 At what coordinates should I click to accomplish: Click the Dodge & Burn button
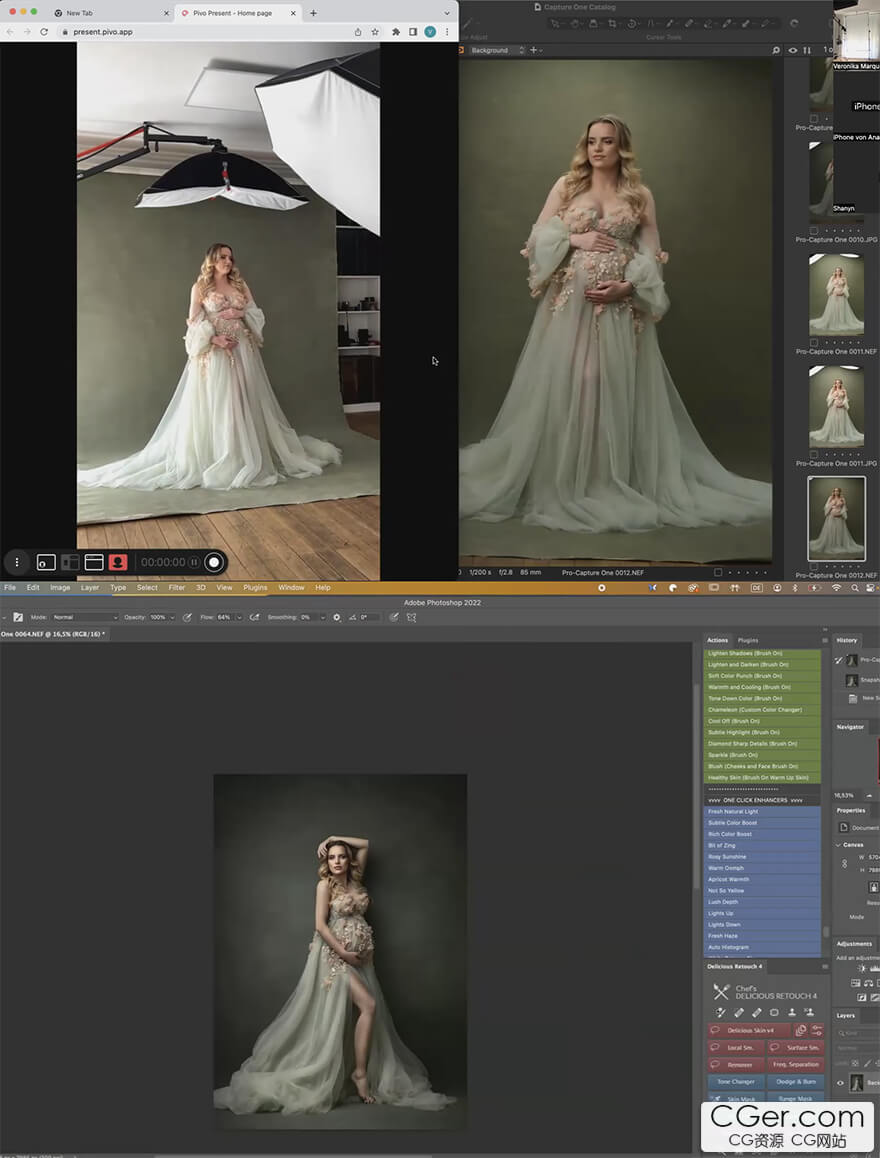point(795,1081)
